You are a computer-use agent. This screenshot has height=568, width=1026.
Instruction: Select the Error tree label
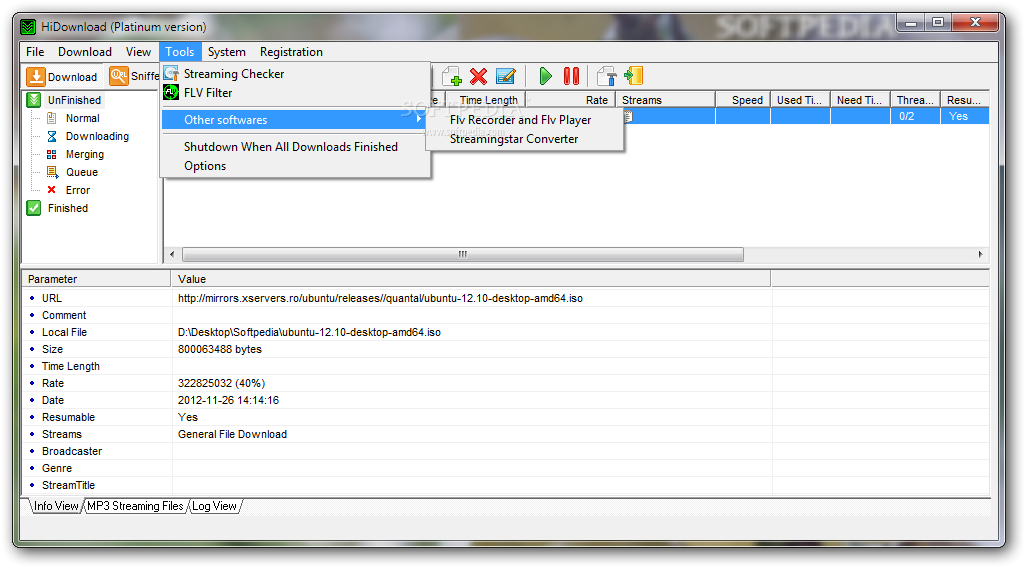[78, 190]
